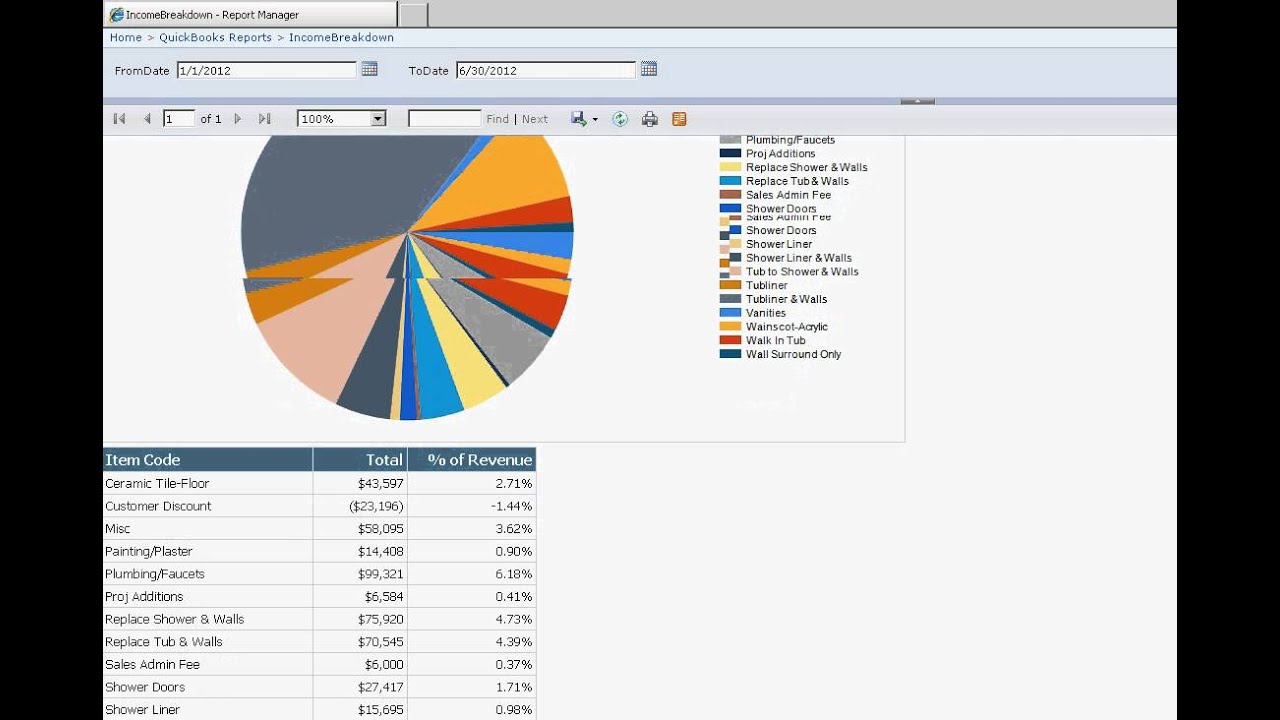This screenshot has width=1280, height=720.
Task: Click the Internet Explorer tab icon
Action: [116, 15]
